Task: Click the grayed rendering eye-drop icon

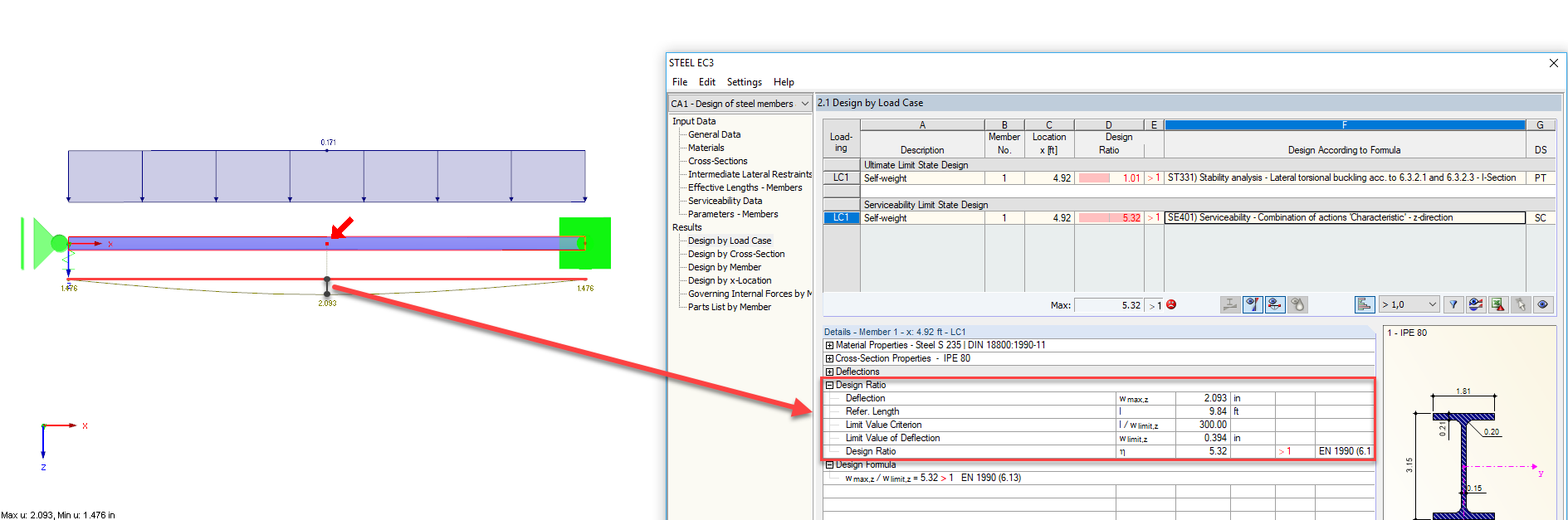Action: (1297, 304)
